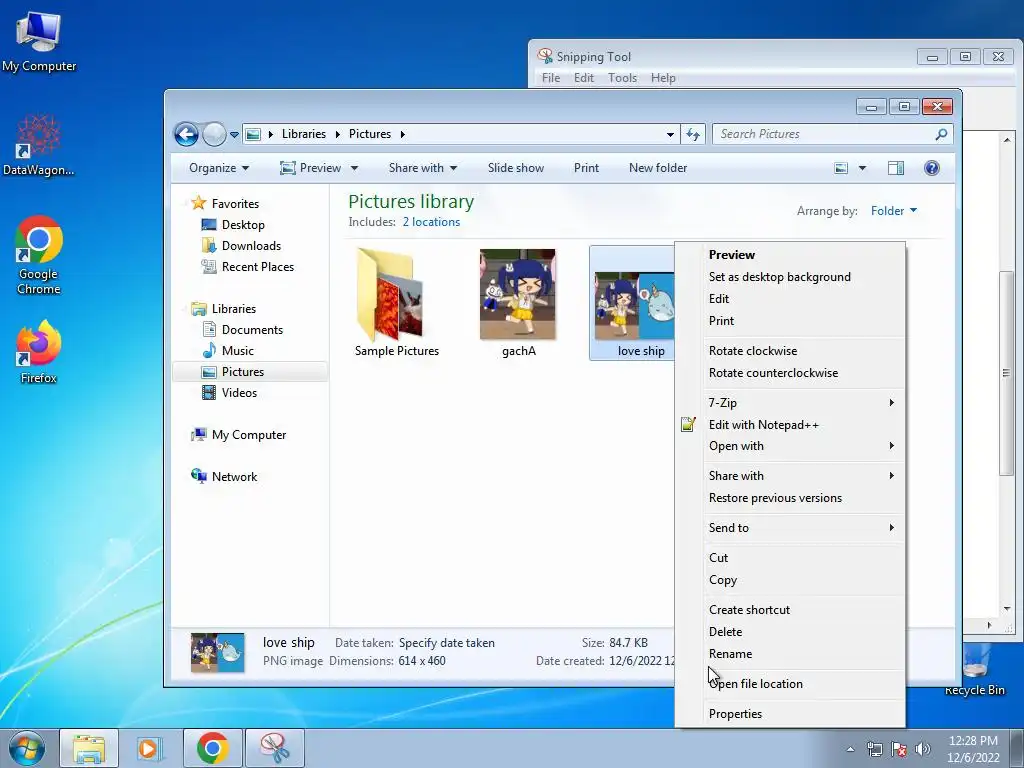This screenshot has height=768, width=1024.
Task: Select Favorites in the navigation pane
Action: point(235,204)
